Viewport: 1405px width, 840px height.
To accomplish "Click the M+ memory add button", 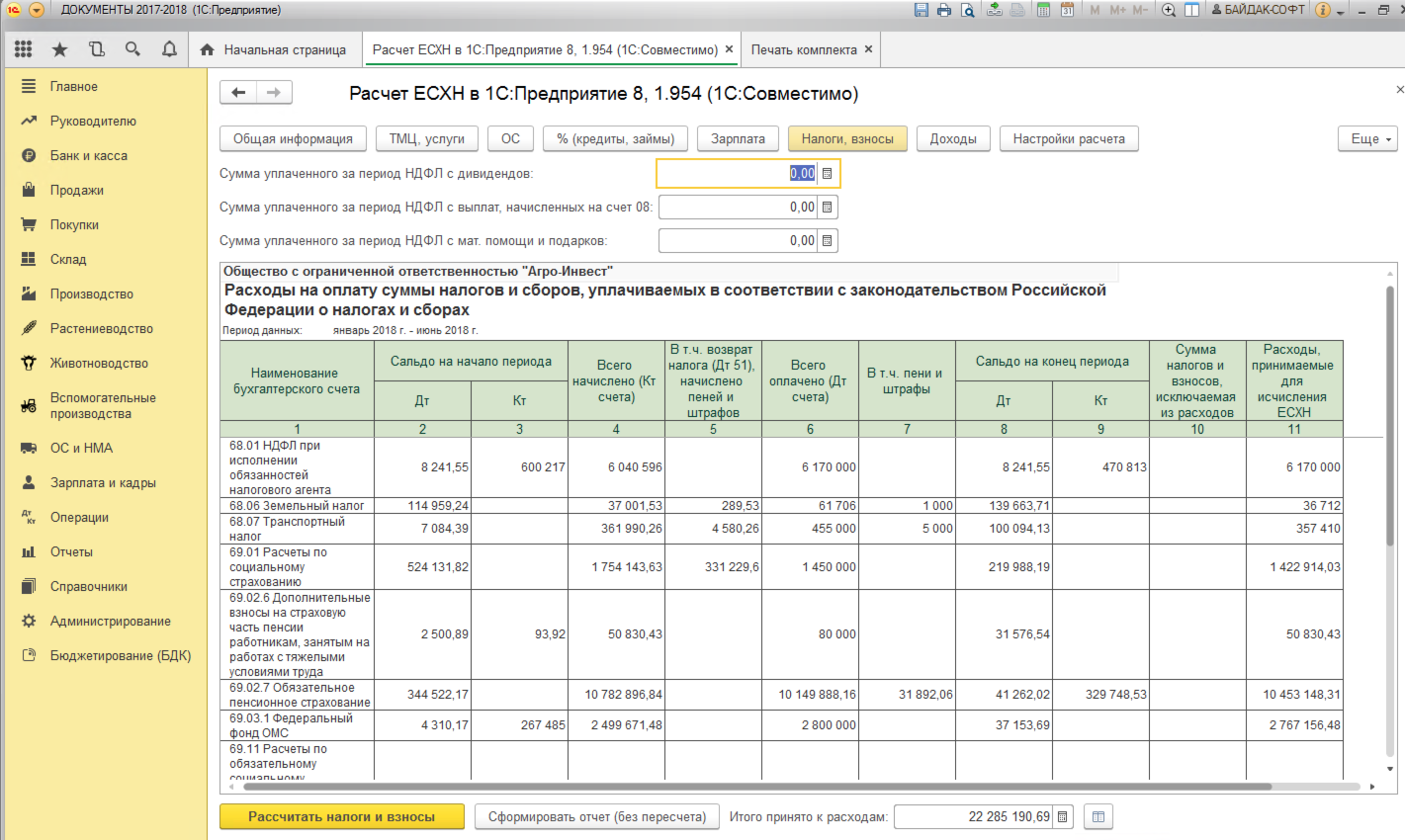I will point(1117,10).
